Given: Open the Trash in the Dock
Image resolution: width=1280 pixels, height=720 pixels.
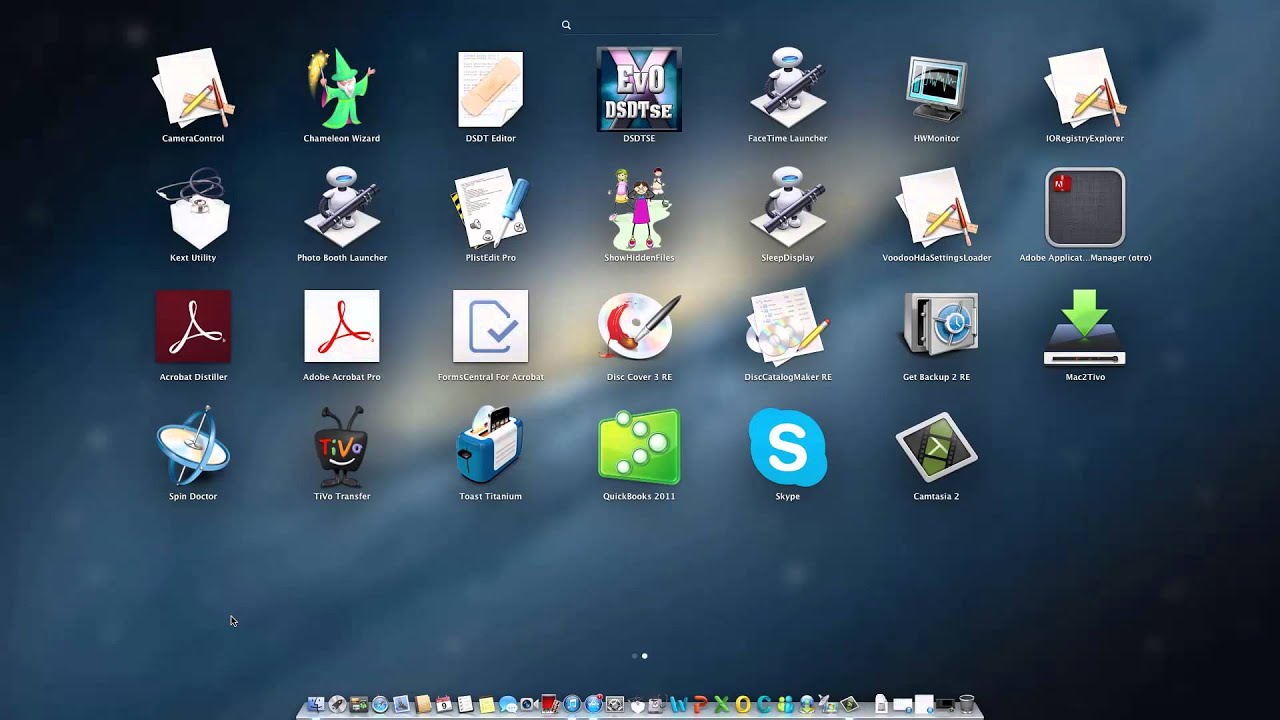Looking at the screenshot, I should pyautogui.click(x=966, y=705).
